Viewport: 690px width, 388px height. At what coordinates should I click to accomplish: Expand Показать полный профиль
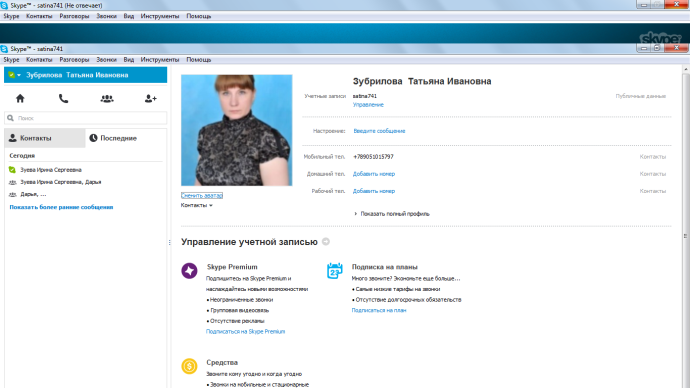[392, 214]
